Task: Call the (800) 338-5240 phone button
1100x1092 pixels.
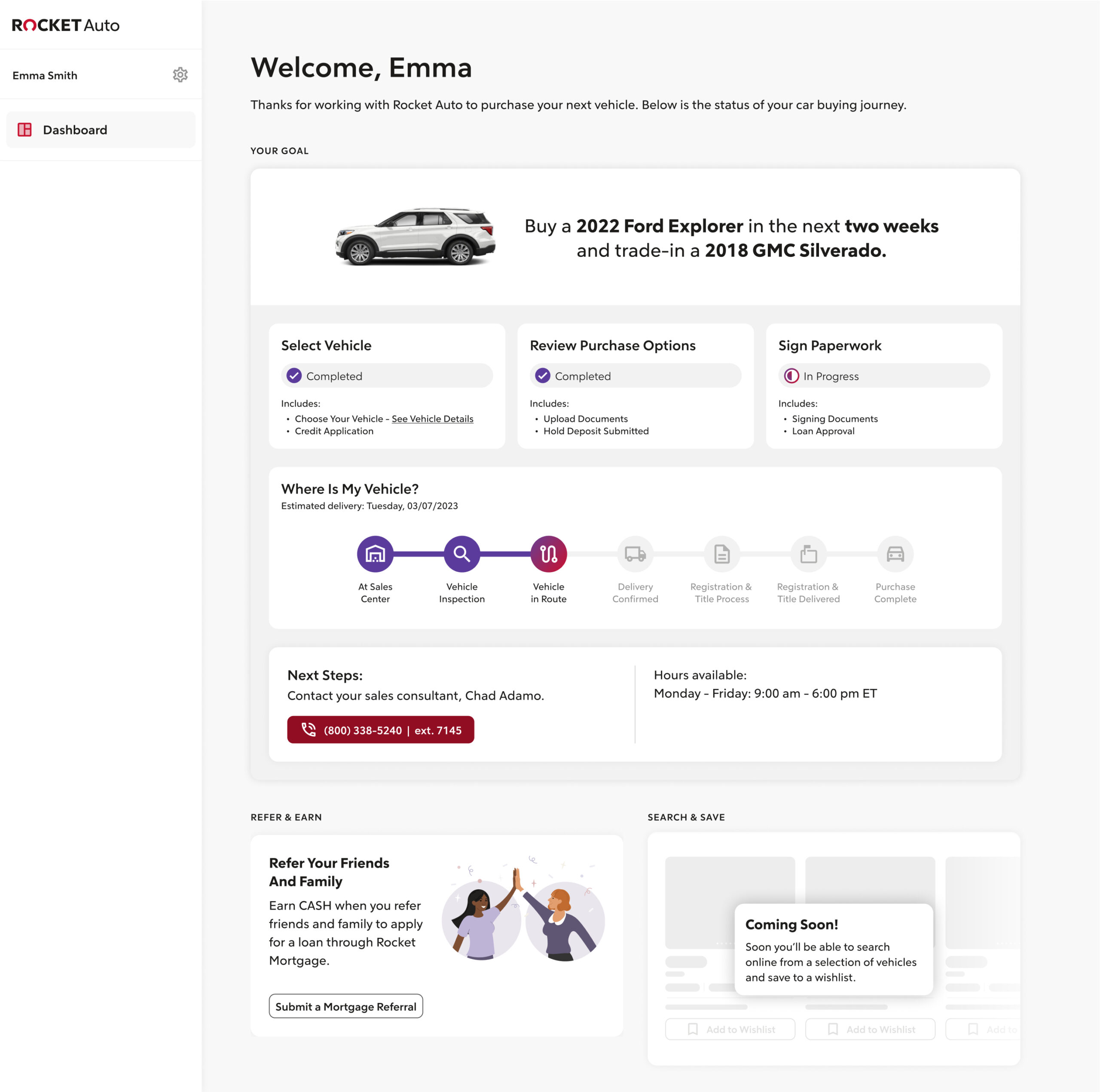Action: (x=380, y=730)
